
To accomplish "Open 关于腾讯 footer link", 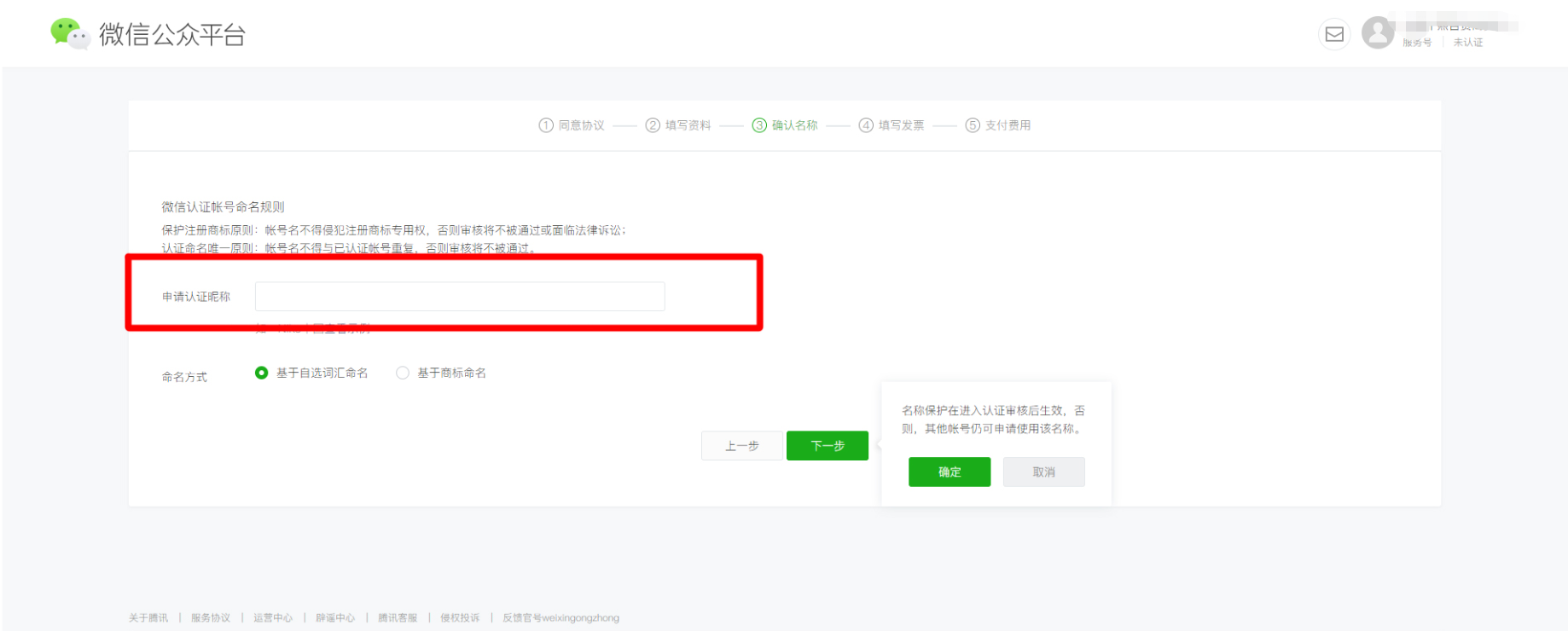I will (148, 618).
